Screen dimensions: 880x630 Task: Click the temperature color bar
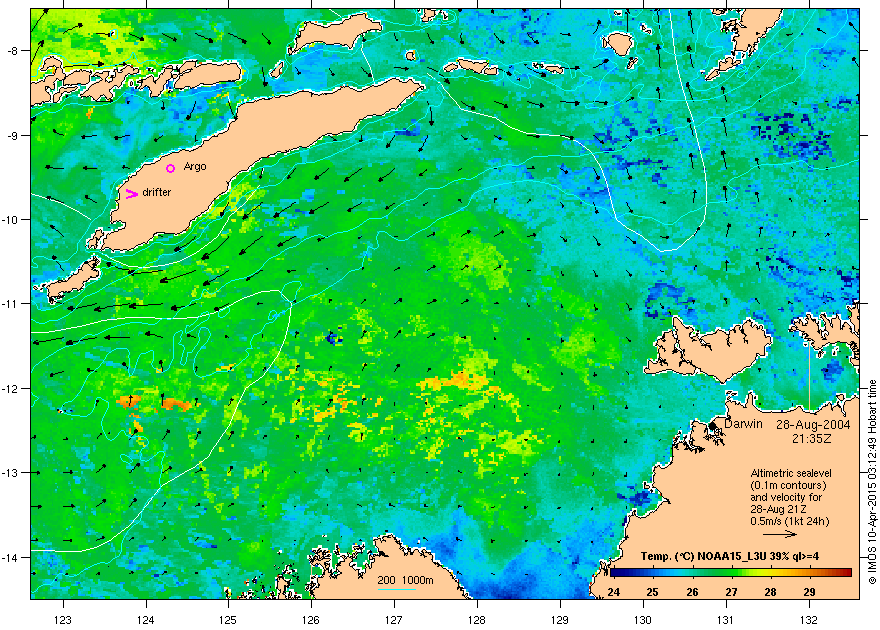[x=731, y=573]
